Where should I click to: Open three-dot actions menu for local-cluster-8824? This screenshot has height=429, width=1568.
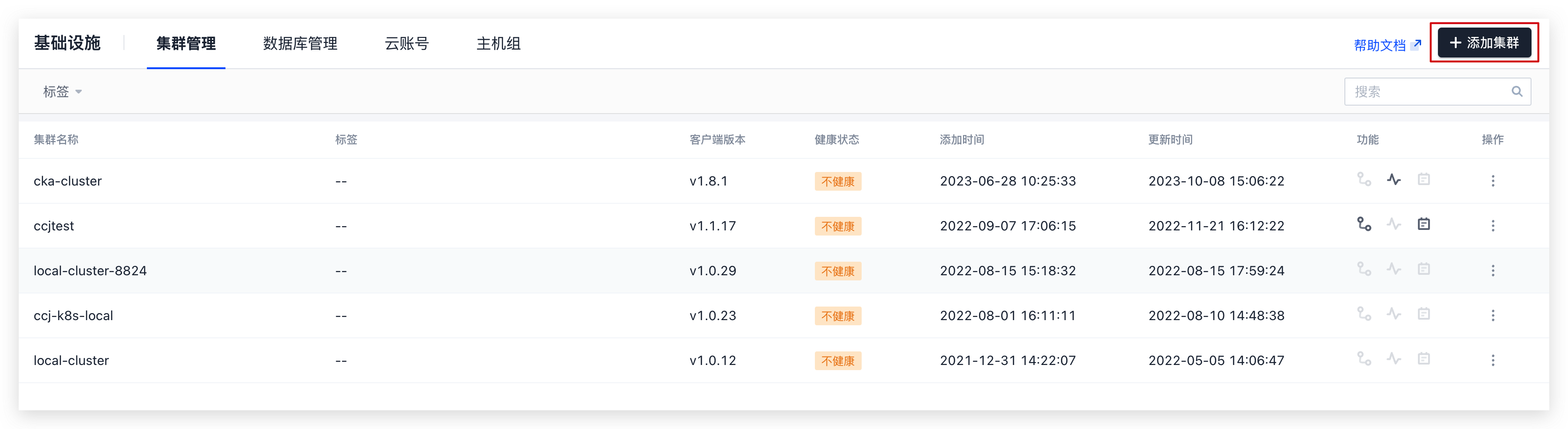pos(1493,271)
